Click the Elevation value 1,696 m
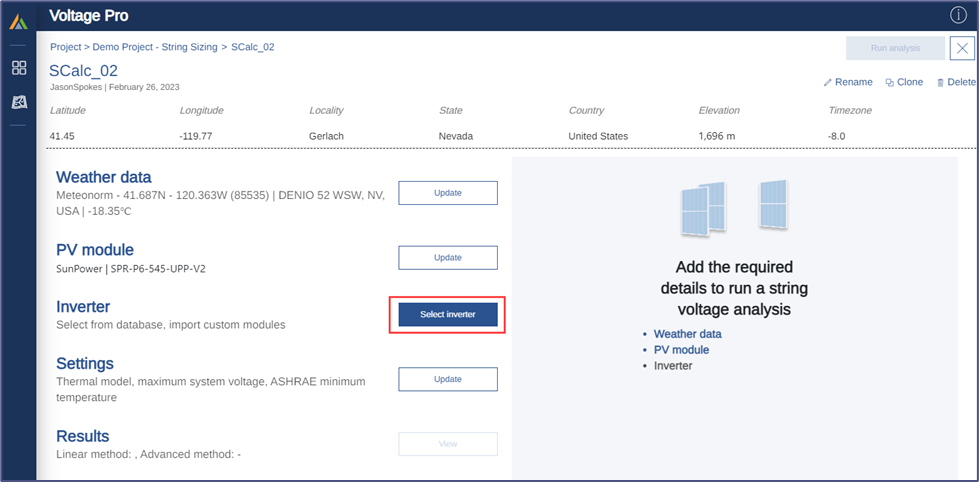The image size is (979, 482). 719,136
